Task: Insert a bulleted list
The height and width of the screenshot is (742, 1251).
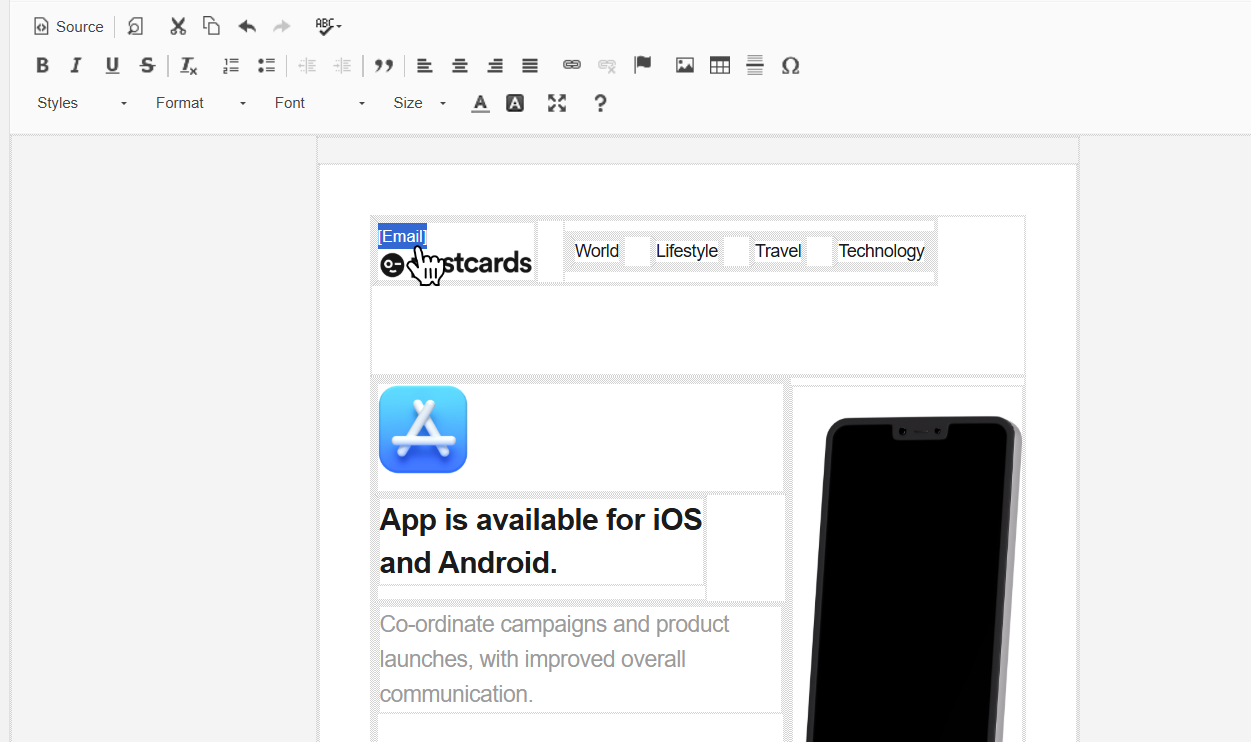Action: (x=266, y=65)
